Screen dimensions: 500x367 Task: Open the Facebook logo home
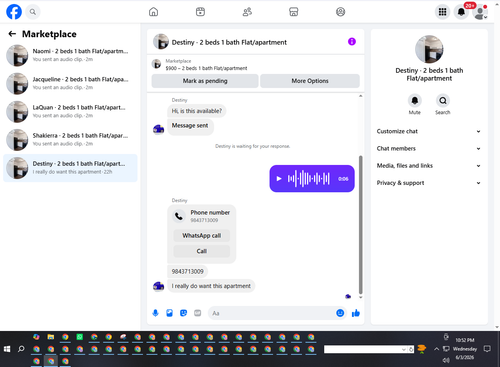click(x=14, y=12)
